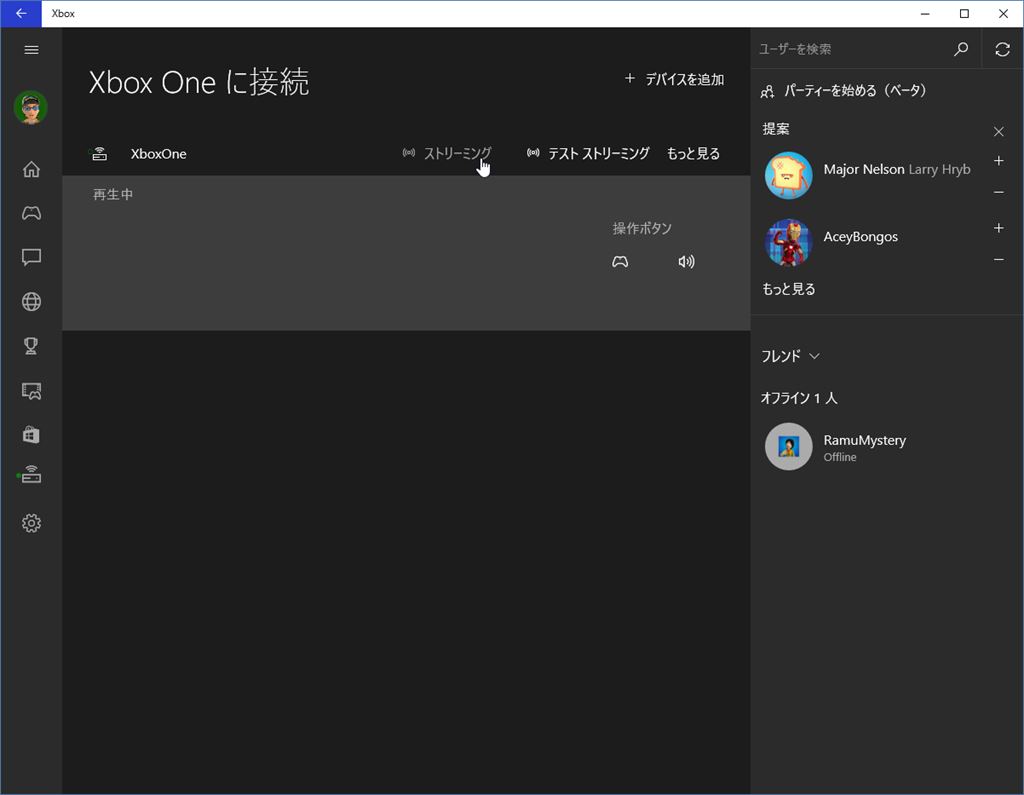Open My Games controller icon in sidebar
The width and height of the screenshot is (1024, 795).
coord(31,213)
